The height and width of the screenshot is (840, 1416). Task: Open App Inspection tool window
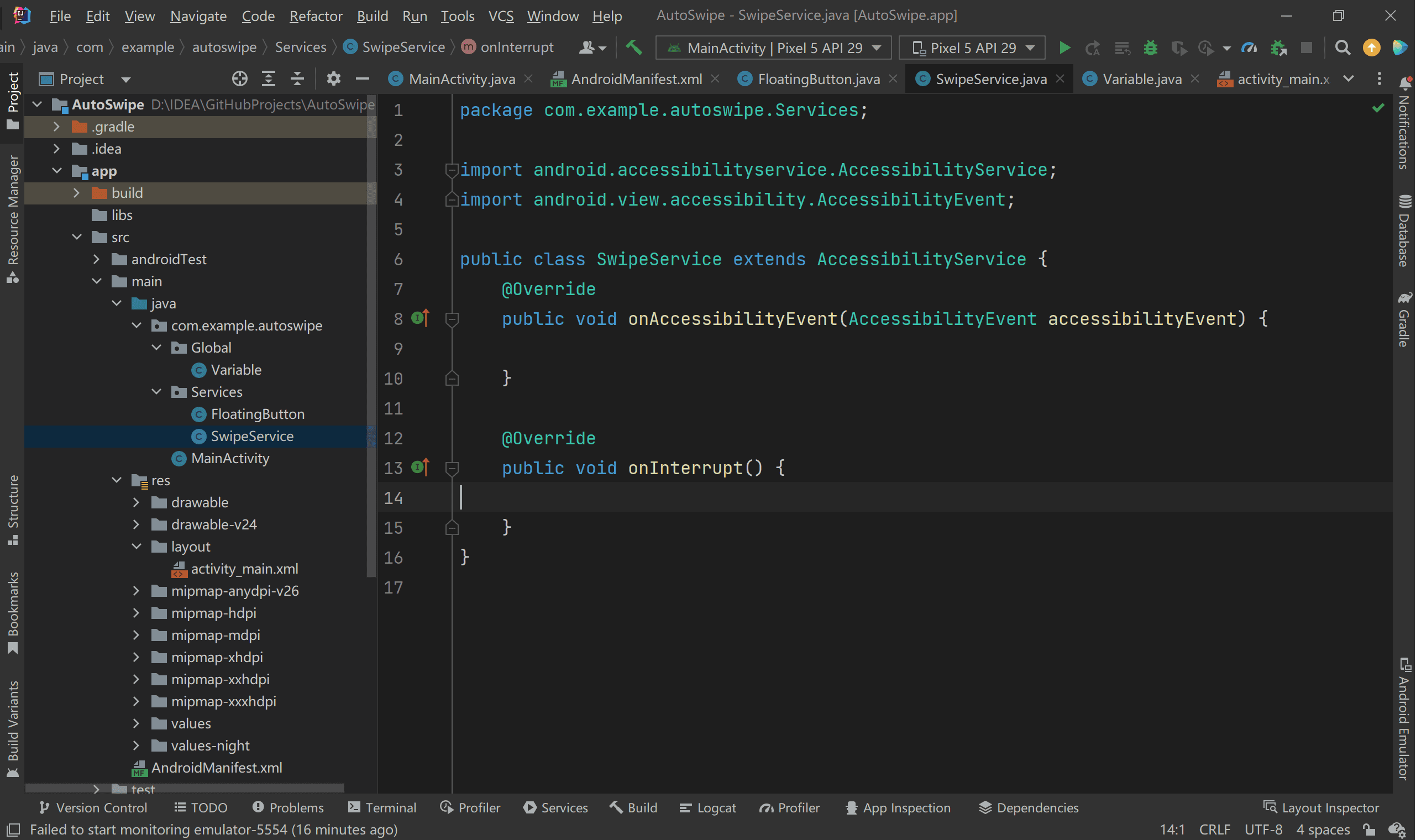click(x=898, y=808)
